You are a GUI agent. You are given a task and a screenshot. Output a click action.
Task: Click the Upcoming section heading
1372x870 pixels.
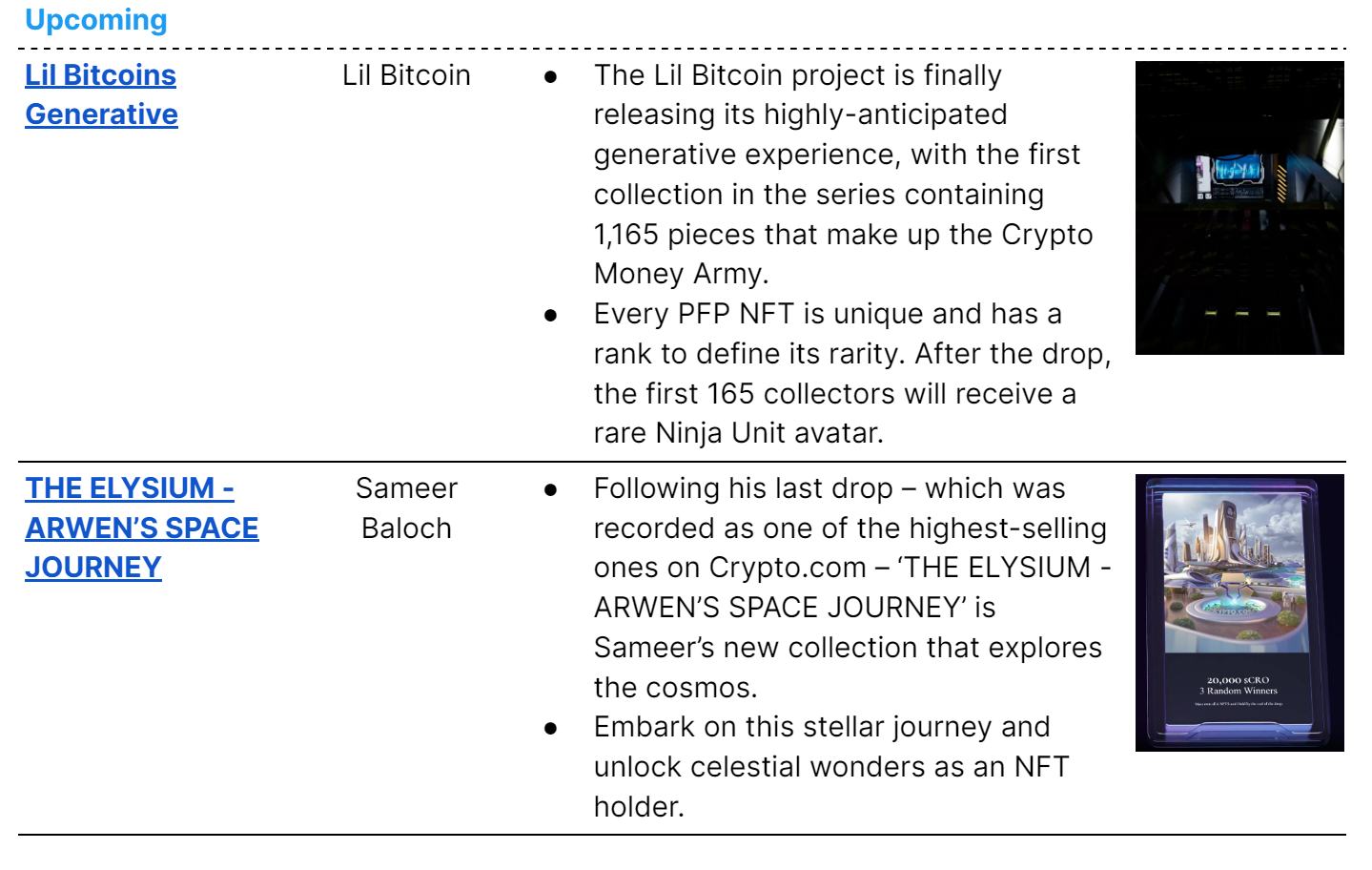pyautogui.click(x=96, y=19)
